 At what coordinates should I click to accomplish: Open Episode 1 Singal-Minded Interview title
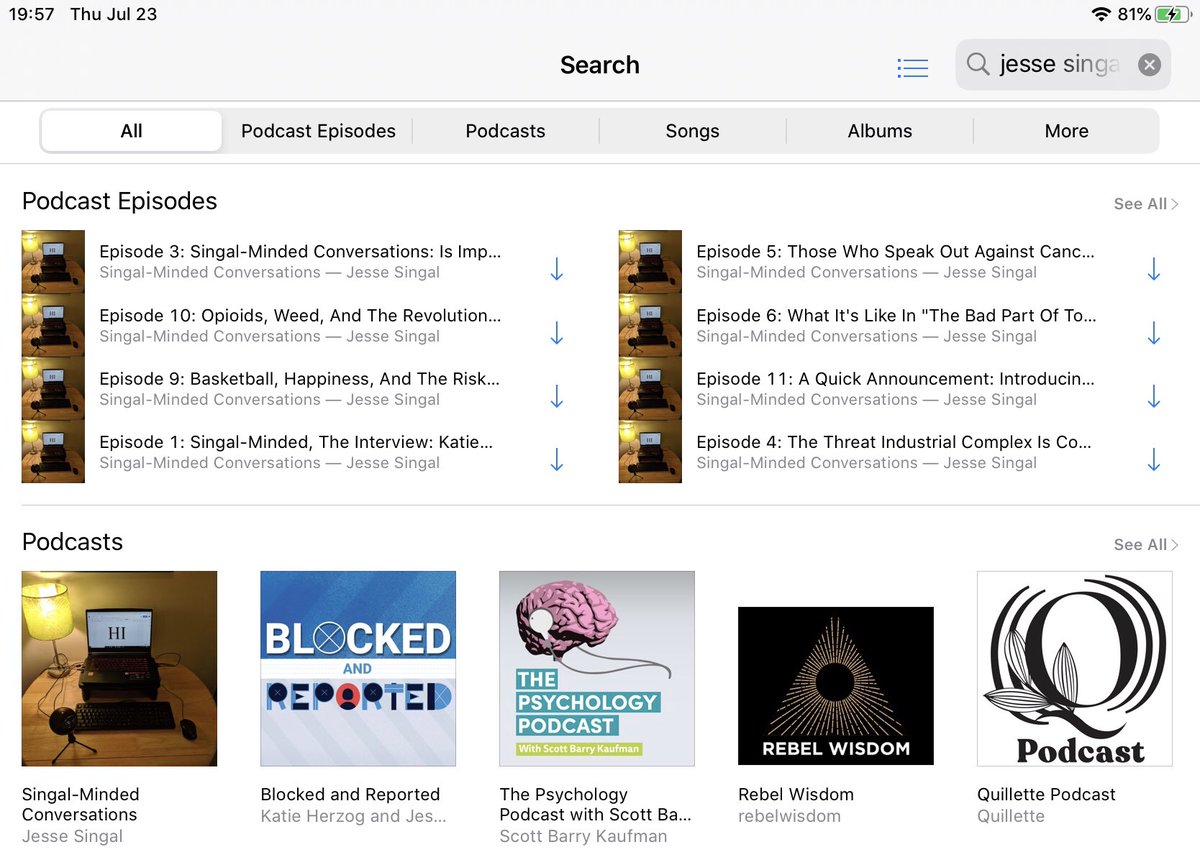[x=296, y=442]
